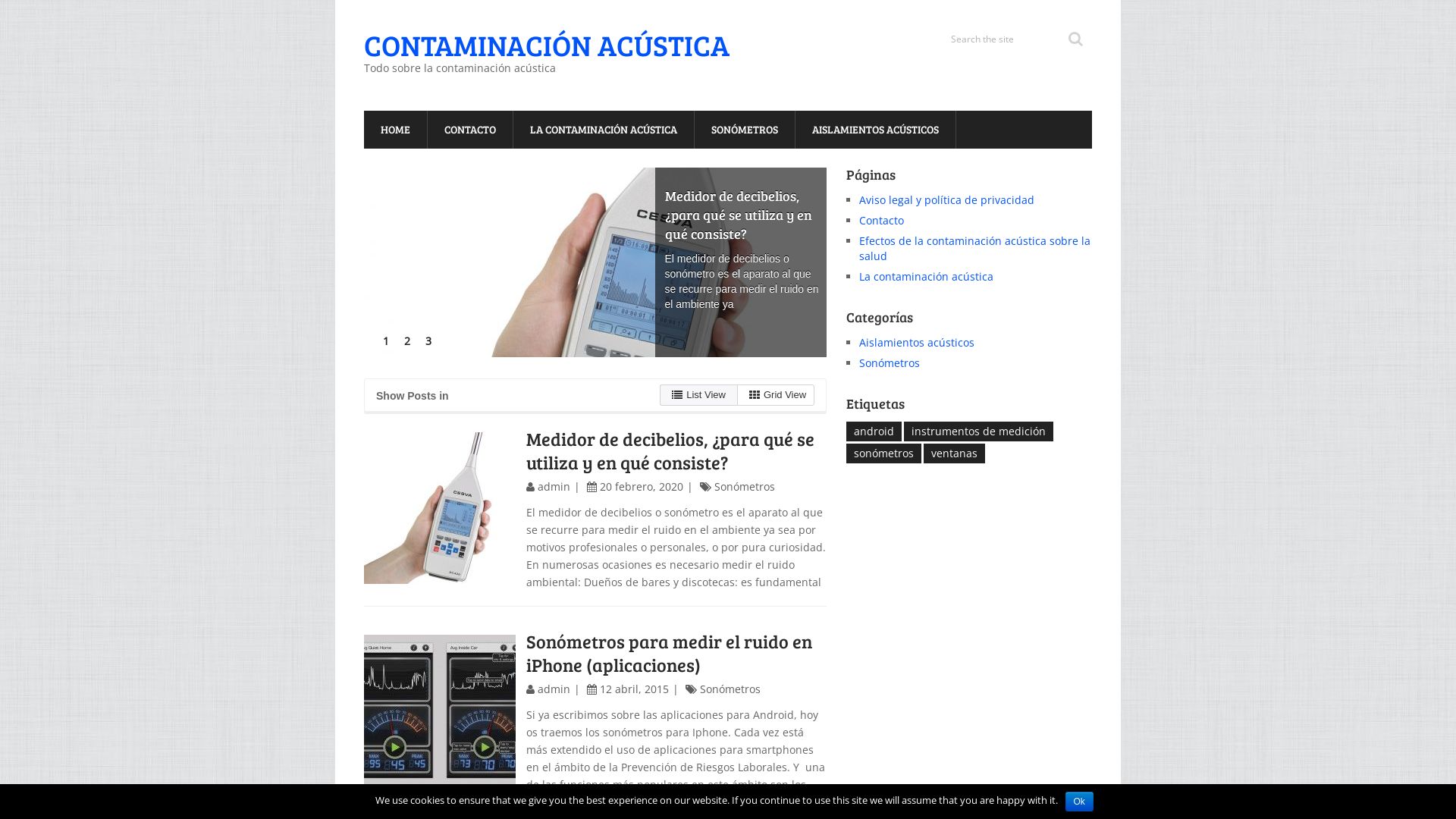Click the android tag icon
The height and width of the screenshot is (819, 1456).
pos(873,431)
